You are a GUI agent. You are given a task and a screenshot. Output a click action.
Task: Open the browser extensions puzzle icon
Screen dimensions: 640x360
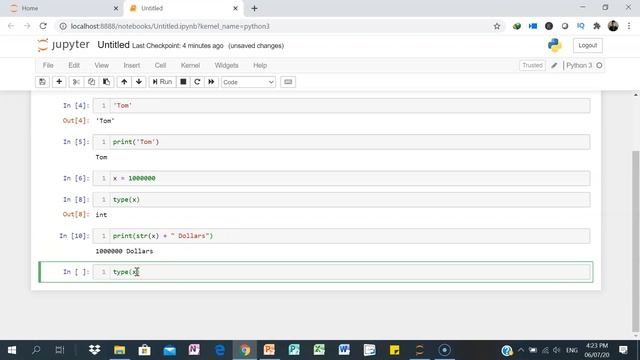point(597,26)
